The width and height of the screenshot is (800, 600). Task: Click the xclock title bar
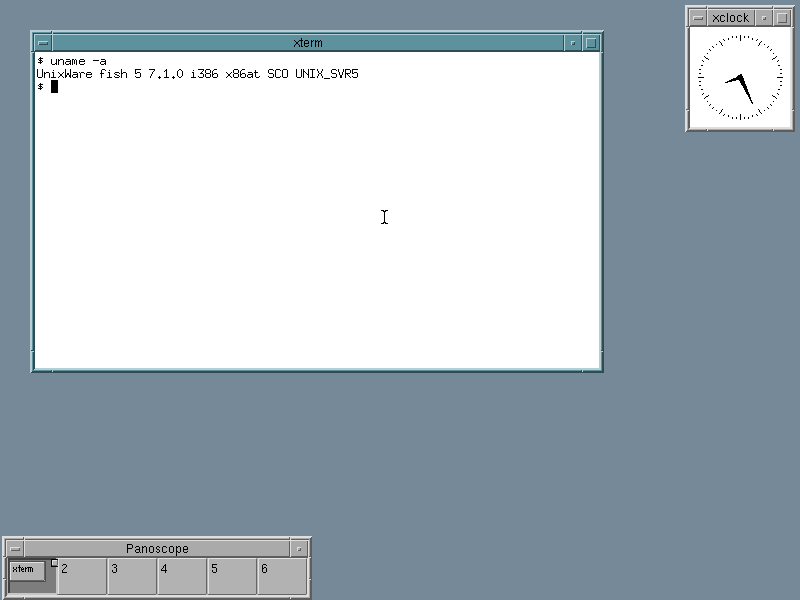tap(731, 18)
